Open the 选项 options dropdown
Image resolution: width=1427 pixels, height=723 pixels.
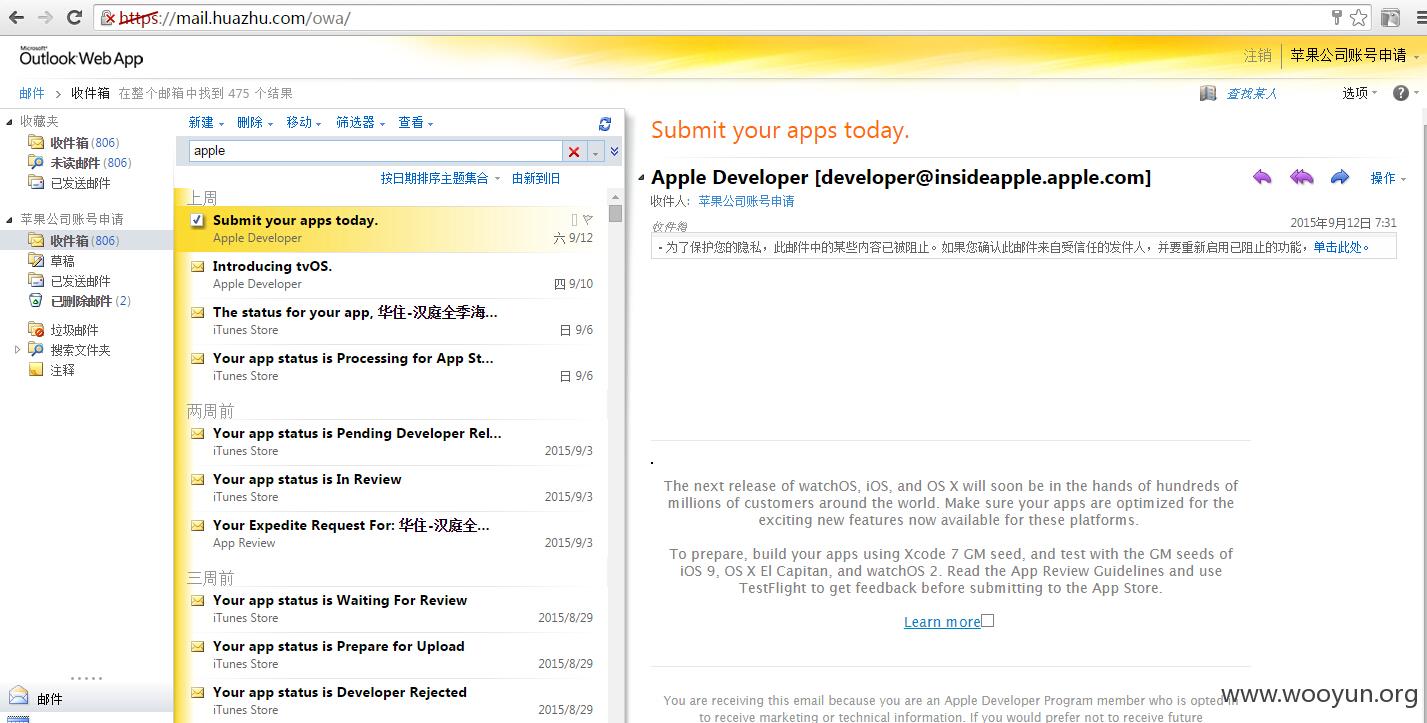pos(1360,93)
